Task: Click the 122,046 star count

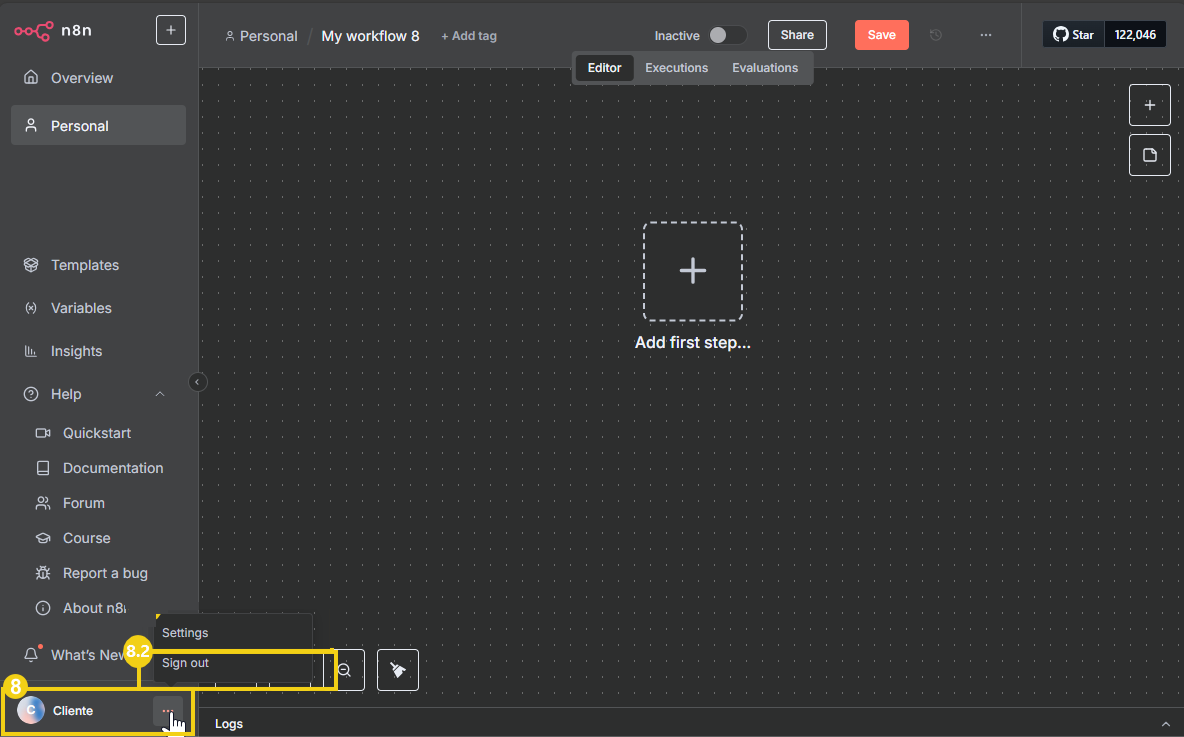Action: [x=1135, y=35]
